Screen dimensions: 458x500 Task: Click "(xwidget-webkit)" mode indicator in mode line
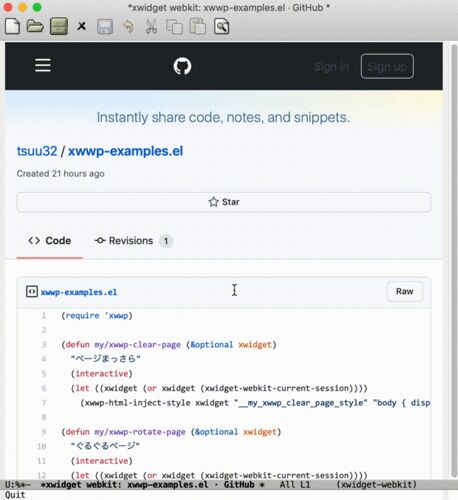[376, 485]
